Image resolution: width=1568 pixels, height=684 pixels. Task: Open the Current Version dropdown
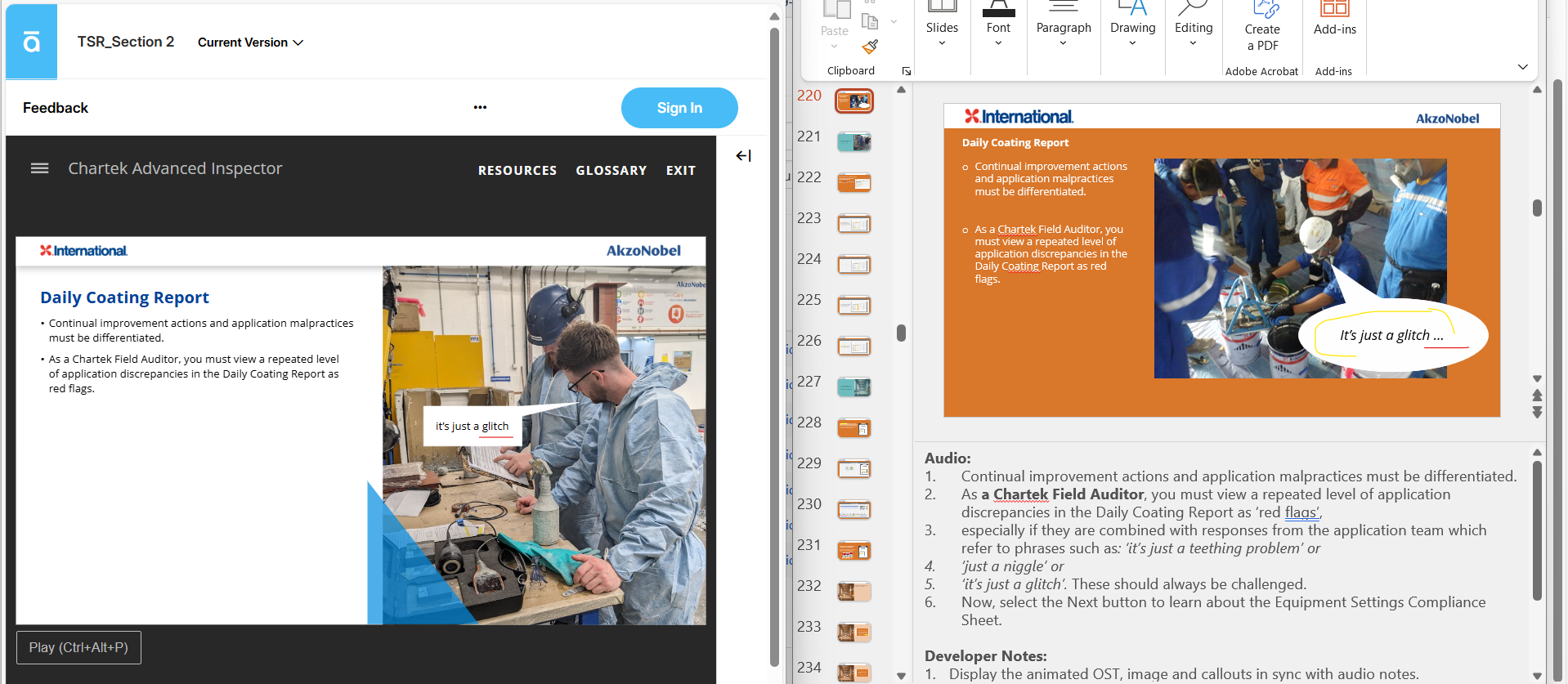click(x=250, y=42)
